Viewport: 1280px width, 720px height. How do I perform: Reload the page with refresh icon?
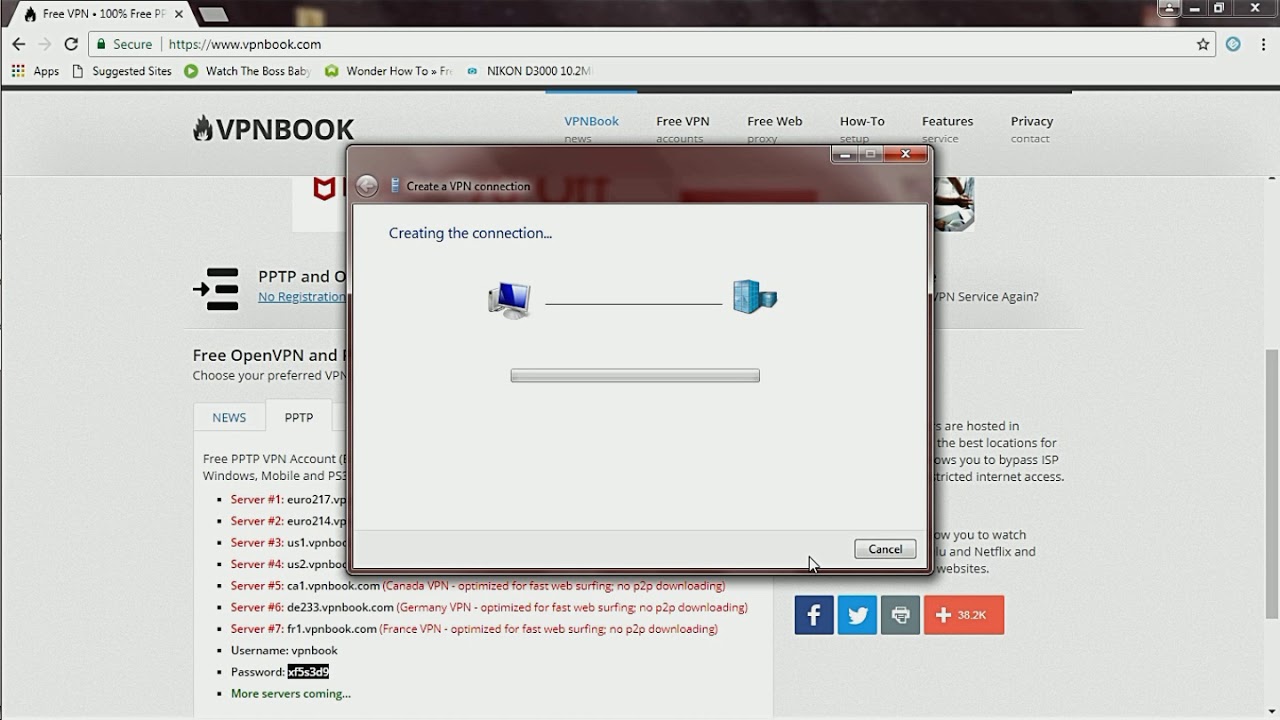[x=71, y=44]
